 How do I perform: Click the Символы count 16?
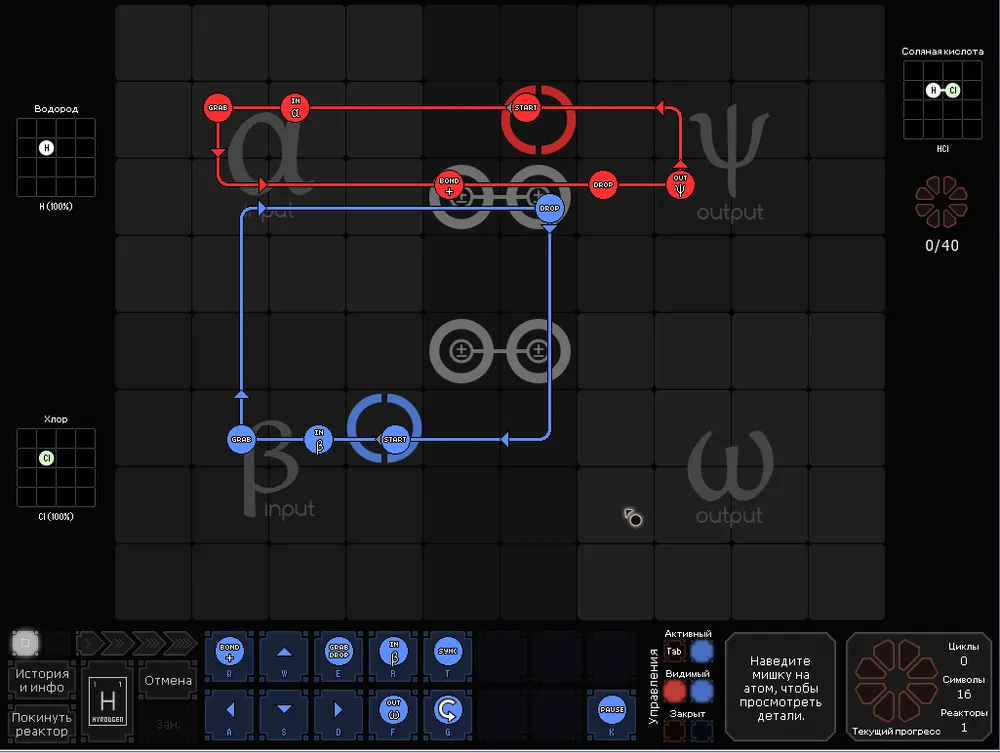[964, 694]
